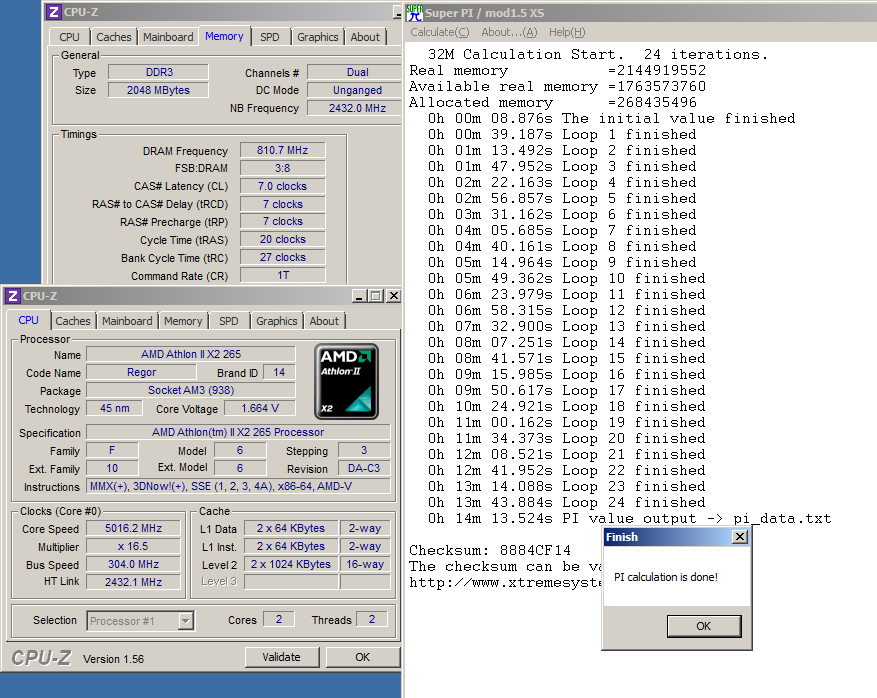The height and width of the screenshot is (698, 877).
Task: Select the Memory tab in the back CPU-Z window
Action: (x=224, y=36)
